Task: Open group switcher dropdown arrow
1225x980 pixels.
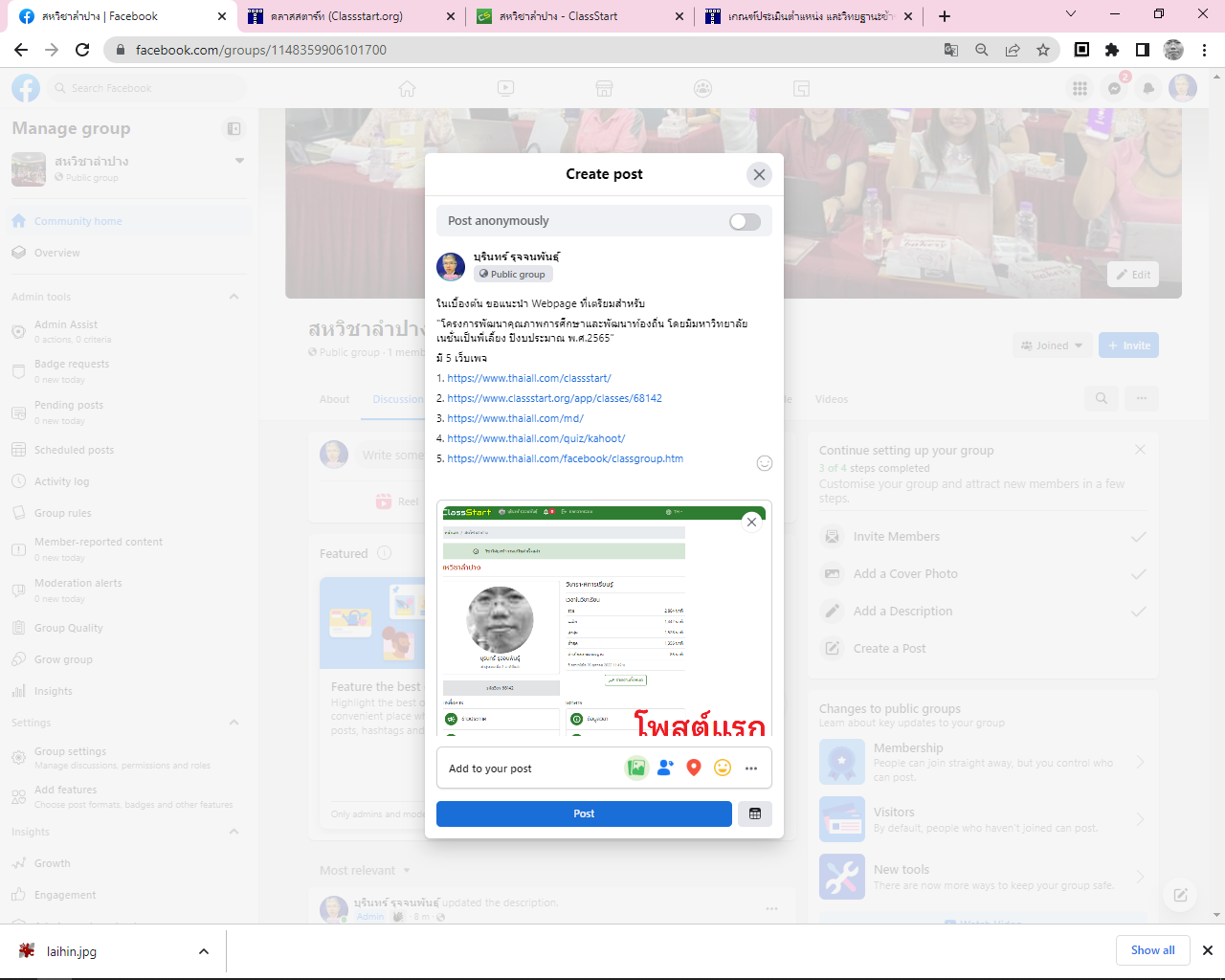Action: 239,161
